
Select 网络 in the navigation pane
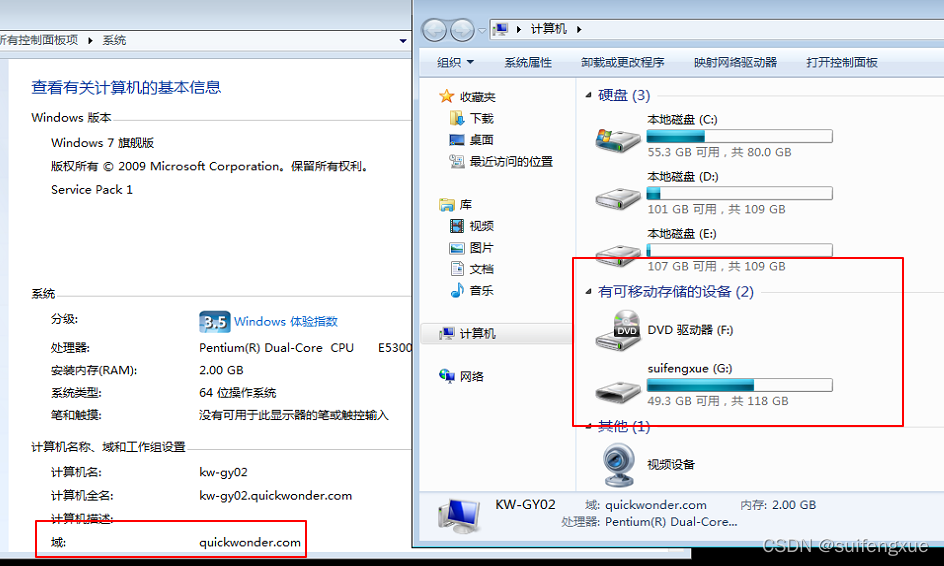click(471, 376)
